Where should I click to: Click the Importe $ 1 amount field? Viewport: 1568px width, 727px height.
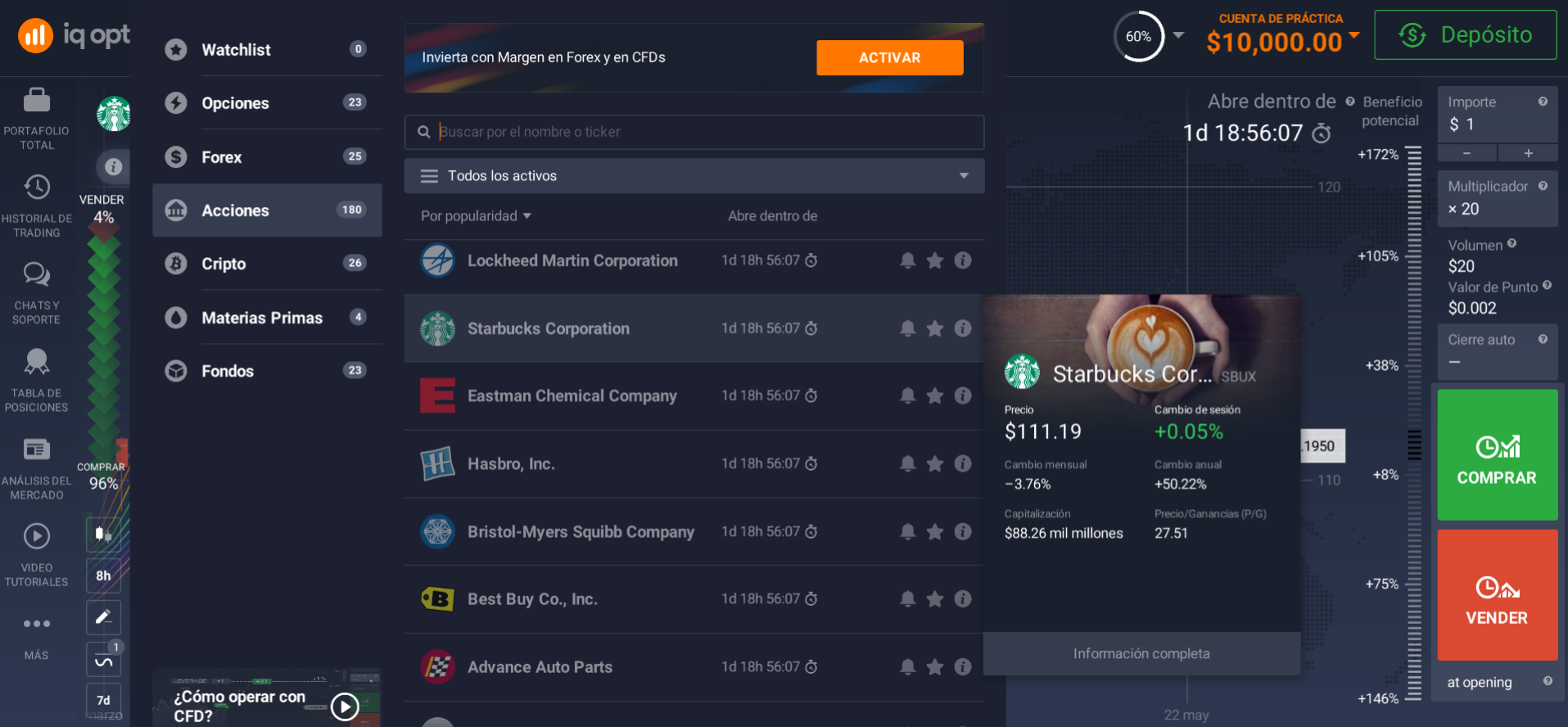[1498, 115]
